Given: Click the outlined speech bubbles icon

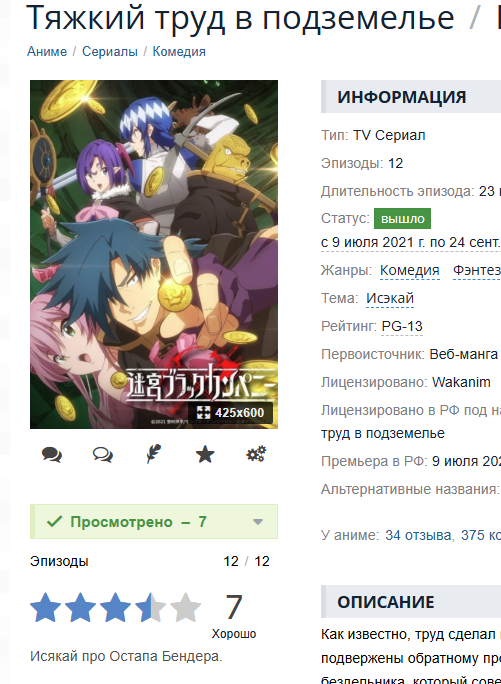Looking at the screenshot, I should [103, 455].
